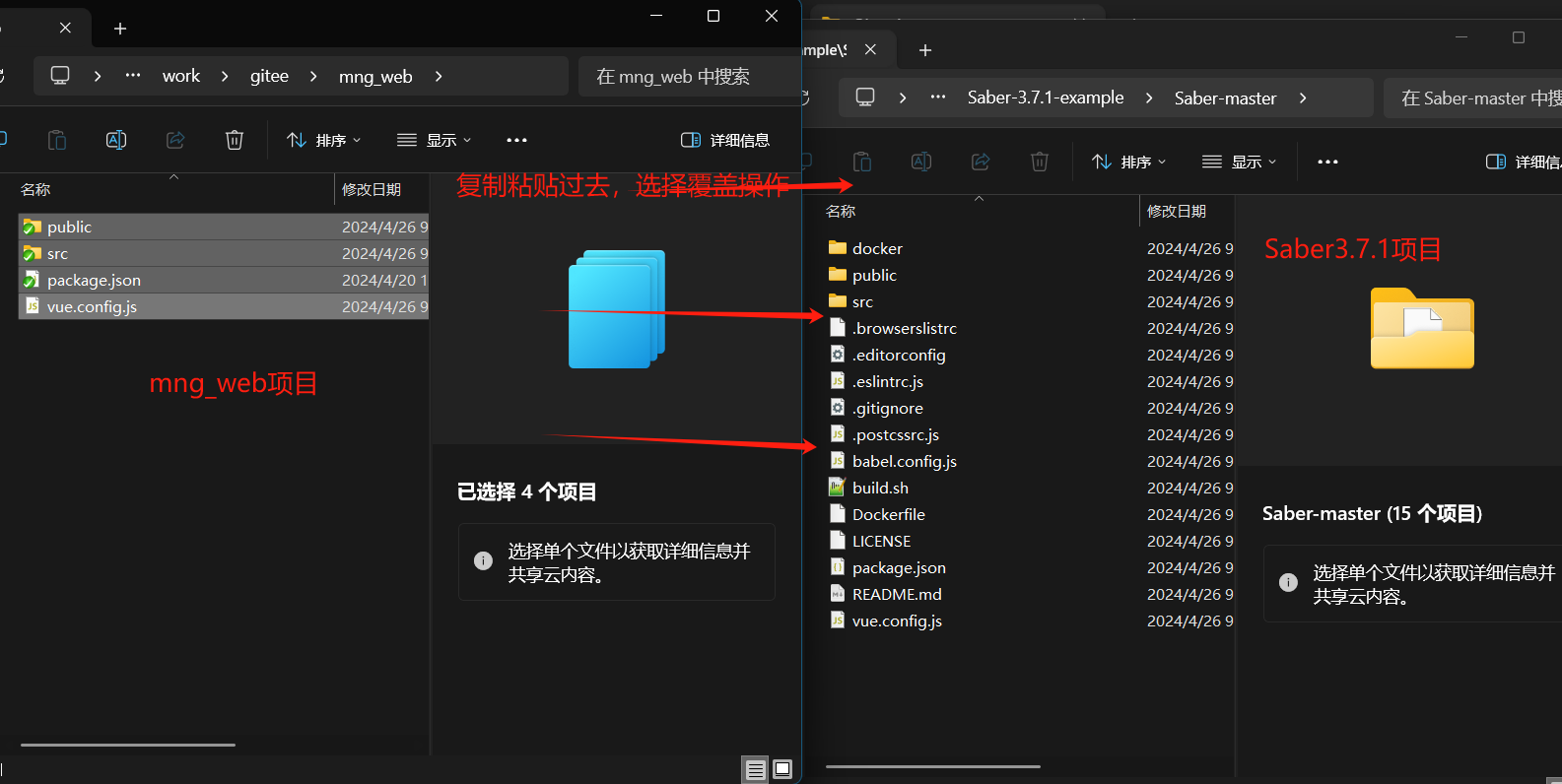
Task: Open 排序 sort dropdown in Saber-master window
Action: coord(1129,162)
